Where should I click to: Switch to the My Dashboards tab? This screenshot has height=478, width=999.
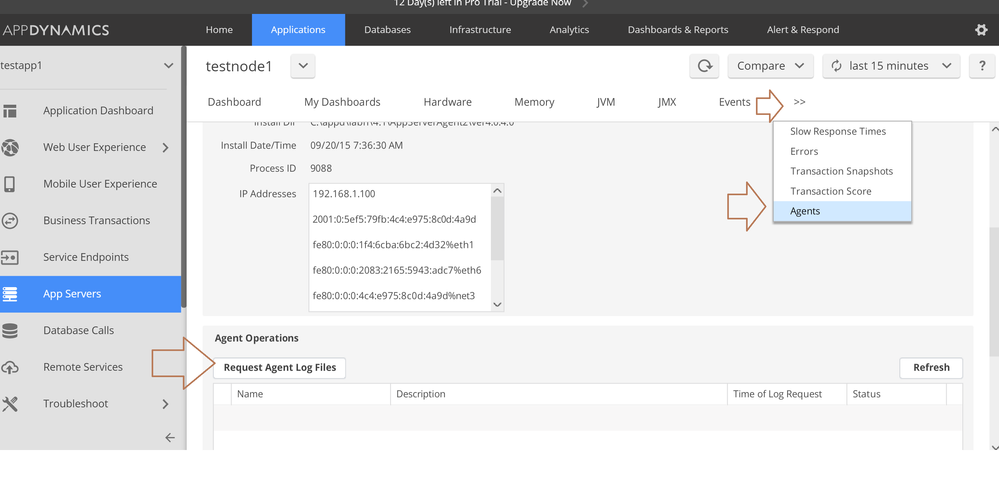[x=342, y=102]
